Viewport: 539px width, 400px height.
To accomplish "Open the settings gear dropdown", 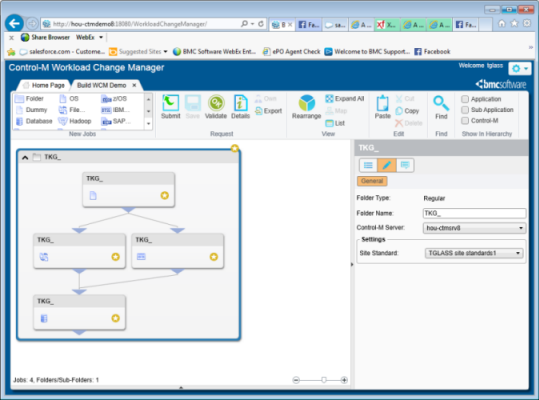I will pyautogui.click(x=520, y=69).
